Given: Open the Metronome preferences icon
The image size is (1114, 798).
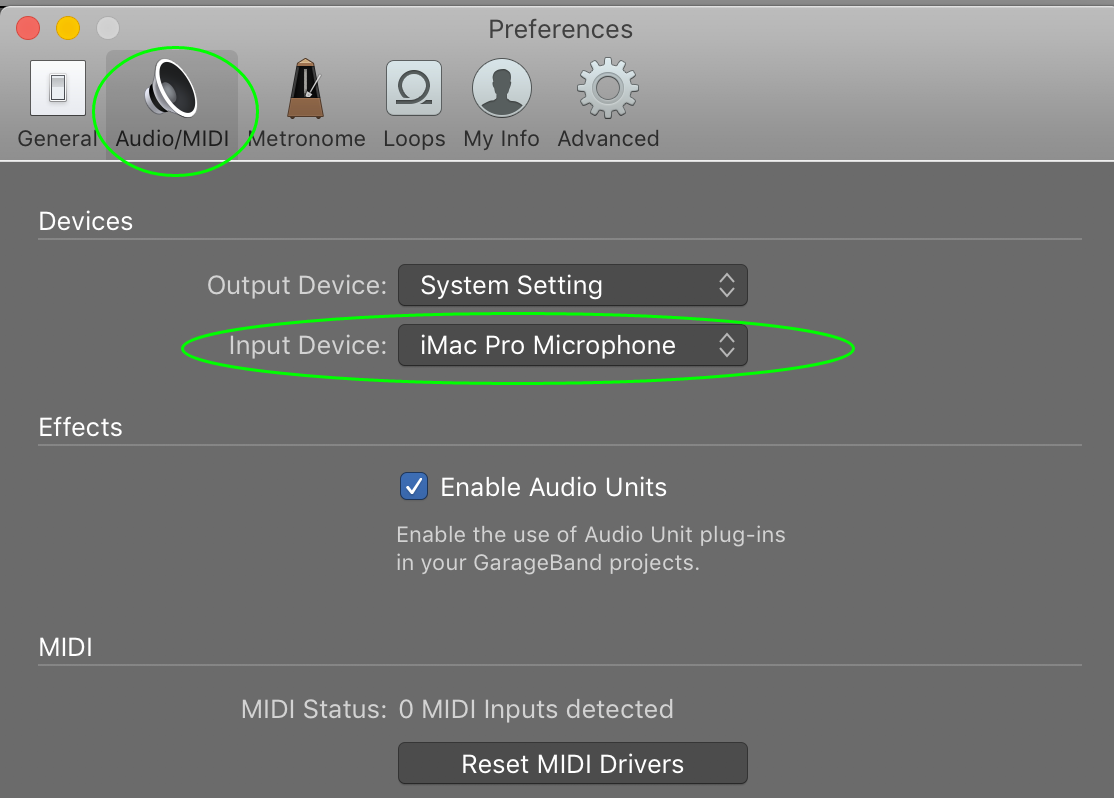Looking at the screenshot, I should 305,88.
